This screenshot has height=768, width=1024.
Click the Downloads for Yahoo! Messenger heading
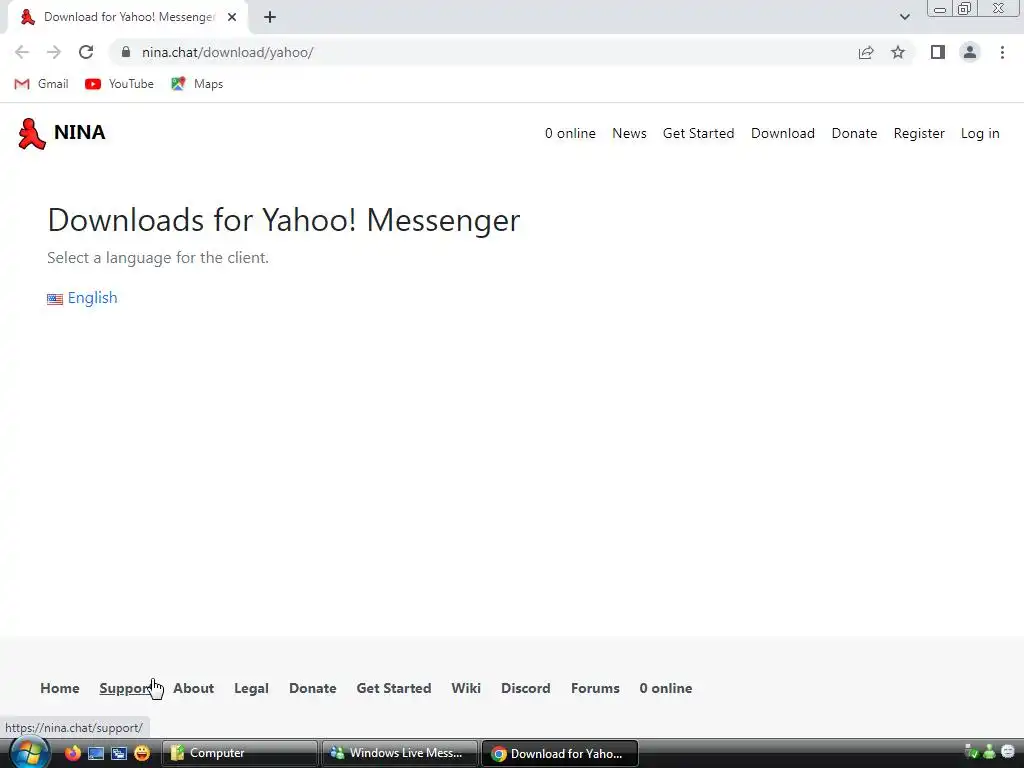tap(283, 220)
